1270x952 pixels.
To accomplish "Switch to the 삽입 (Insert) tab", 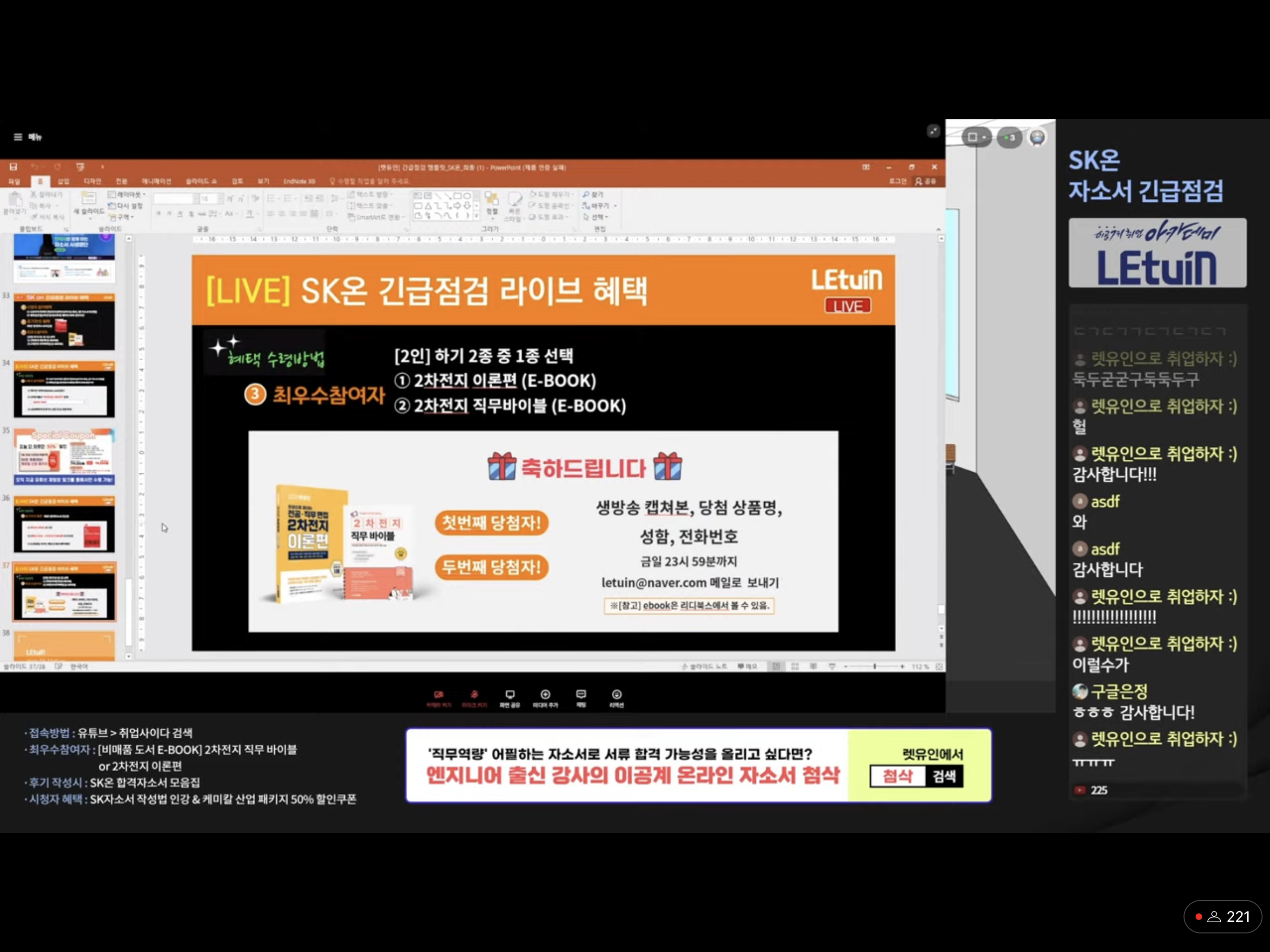I will pyautogui.click(x=64, y=181).
